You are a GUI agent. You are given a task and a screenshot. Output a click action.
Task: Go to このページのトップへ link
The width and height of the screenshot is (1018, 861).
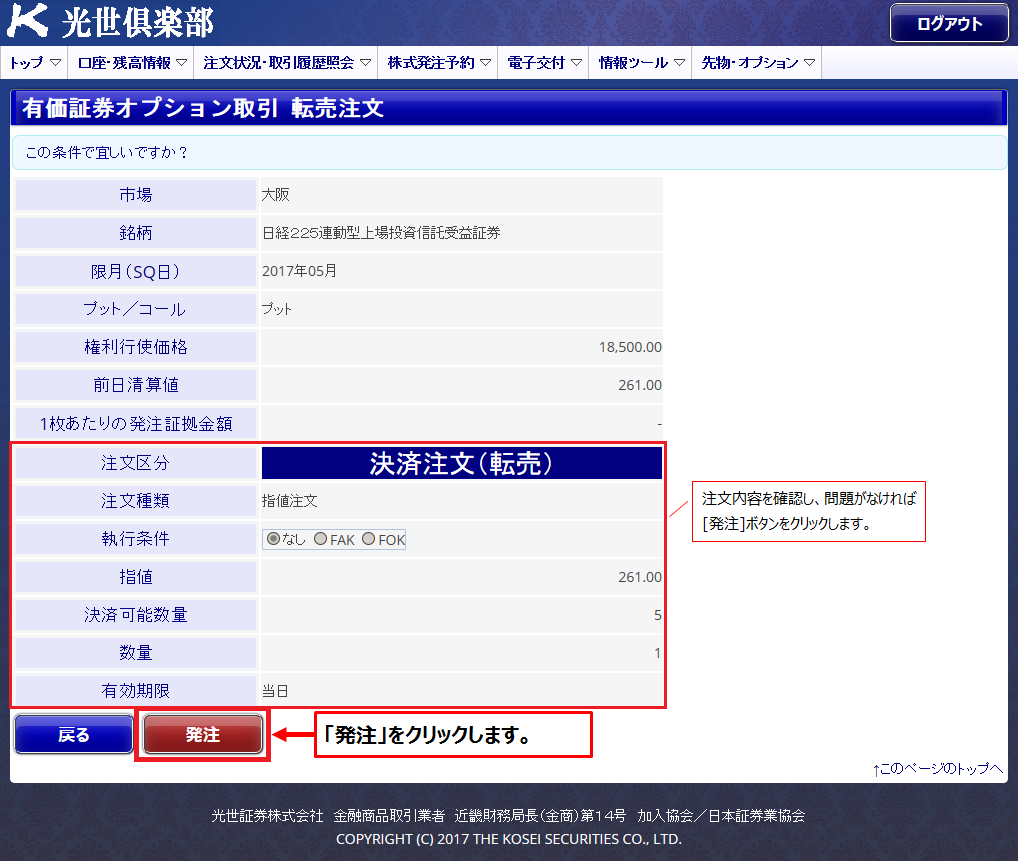(937, 769)
